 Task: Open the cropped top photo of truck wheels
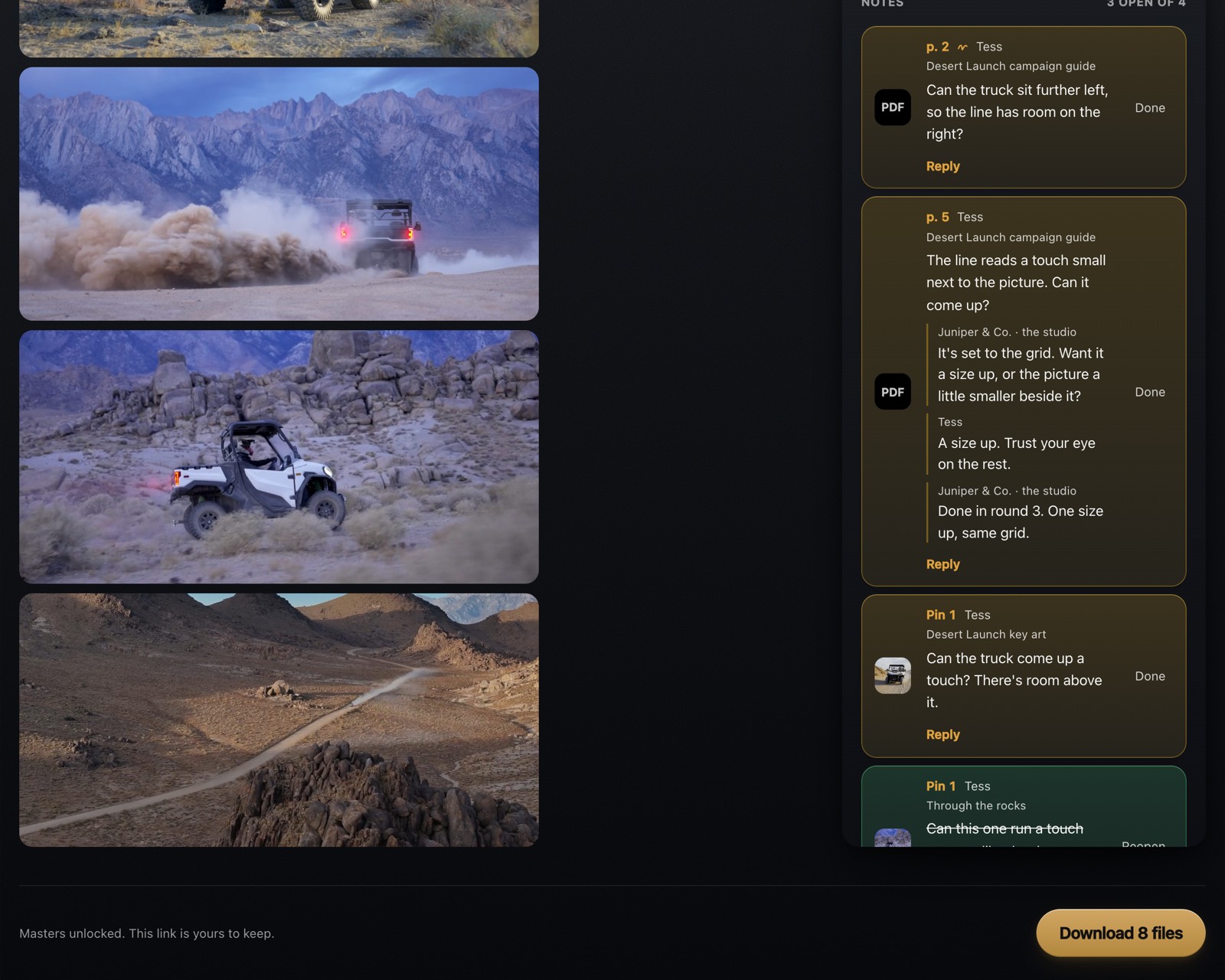pyautogui.click(x=279, y=28)
